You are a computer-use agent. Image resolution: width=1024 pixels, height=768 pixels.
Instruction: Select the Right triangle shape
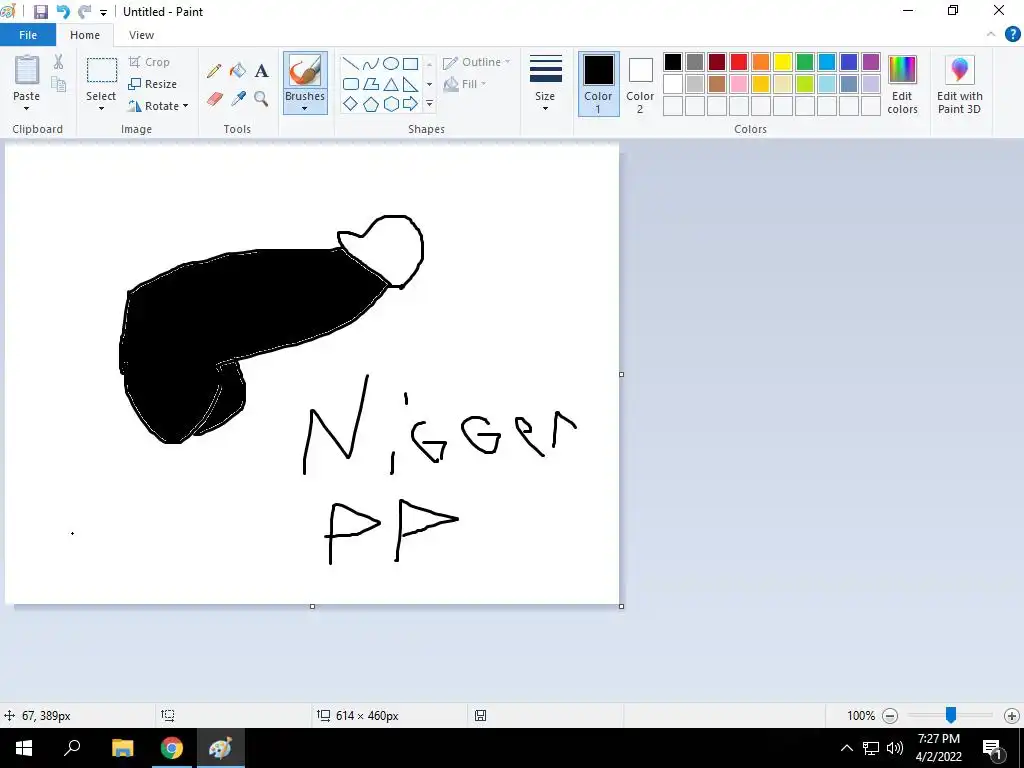tap(411, 84)
